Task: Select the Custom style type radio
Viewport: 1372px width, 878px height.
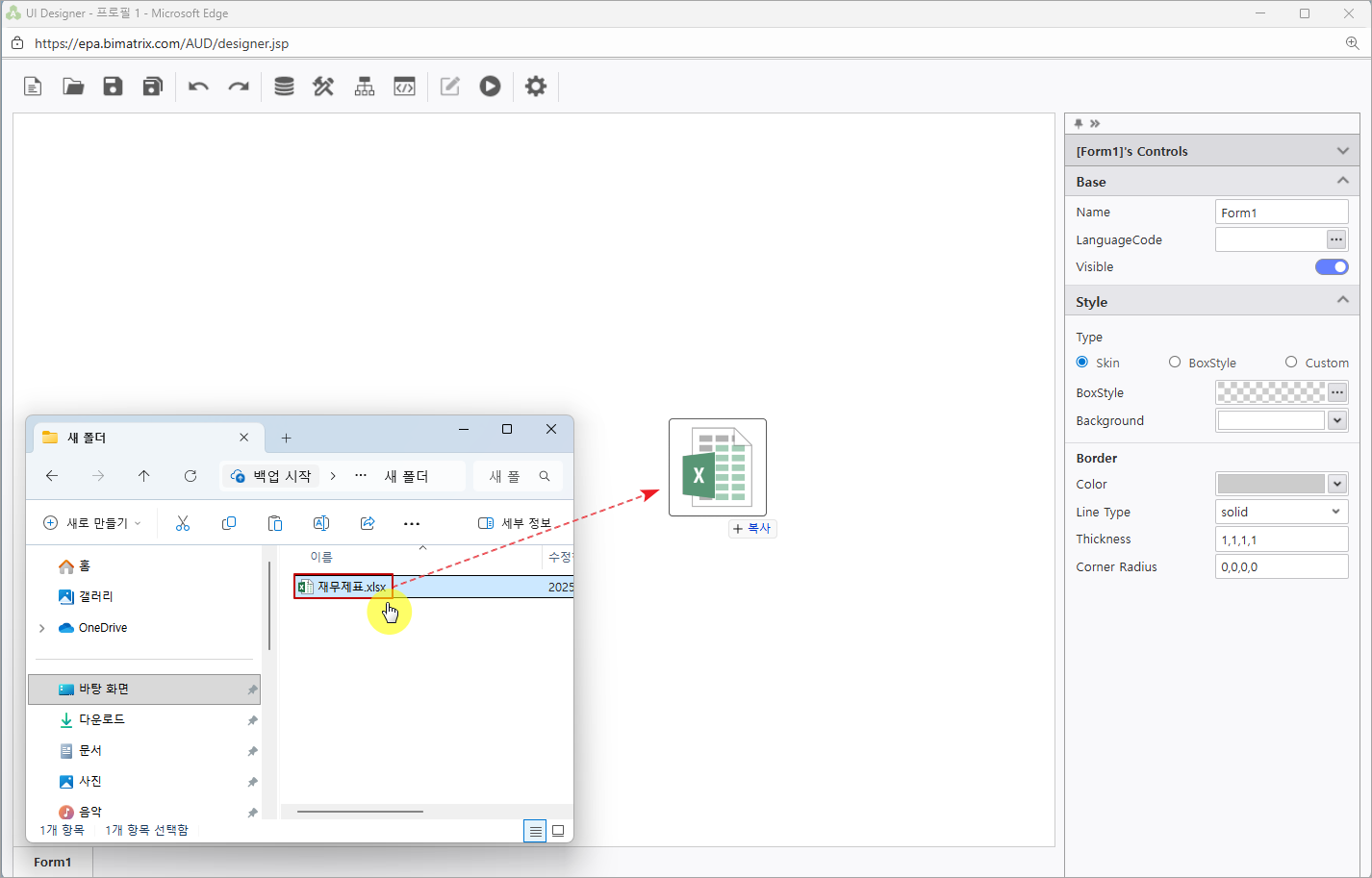Action: [1291, 363]
